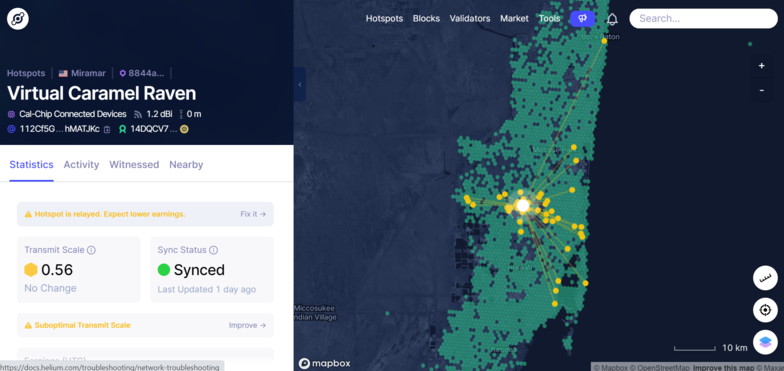
Task: Open the notifications bell icon
Action: [612, 19]
